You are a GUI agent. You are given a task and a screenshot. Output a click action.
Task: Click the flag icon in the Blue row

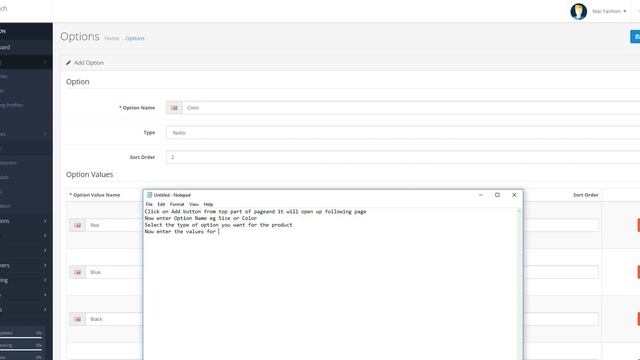(x=78, y=272)
